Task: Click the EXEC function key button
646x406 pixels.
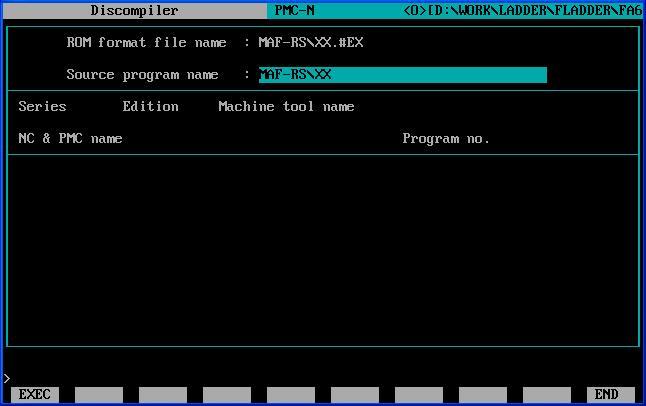Action: point(35,394)
